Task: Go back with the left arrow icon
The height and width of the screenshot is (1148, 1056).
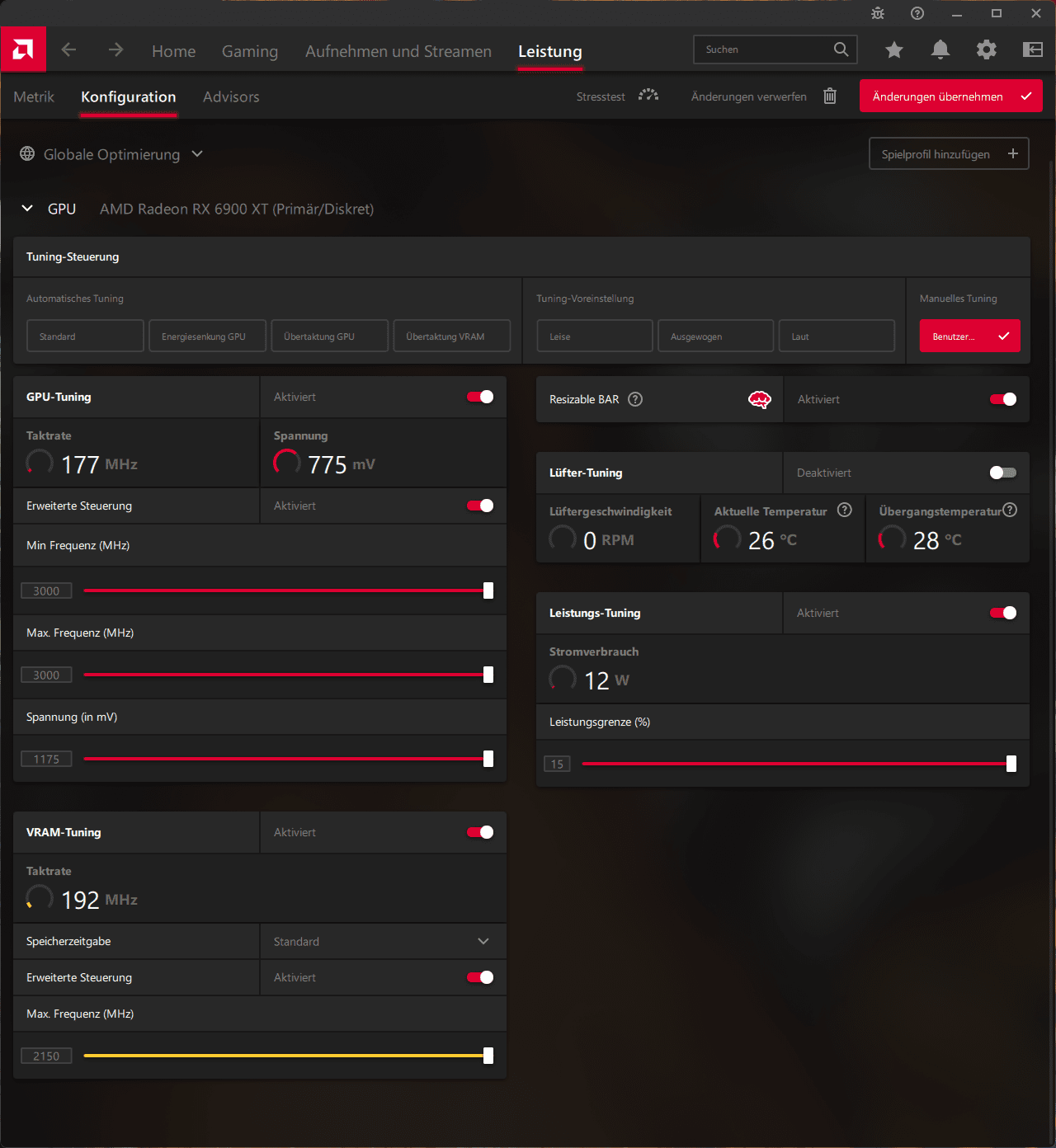Action: [68, 49]
